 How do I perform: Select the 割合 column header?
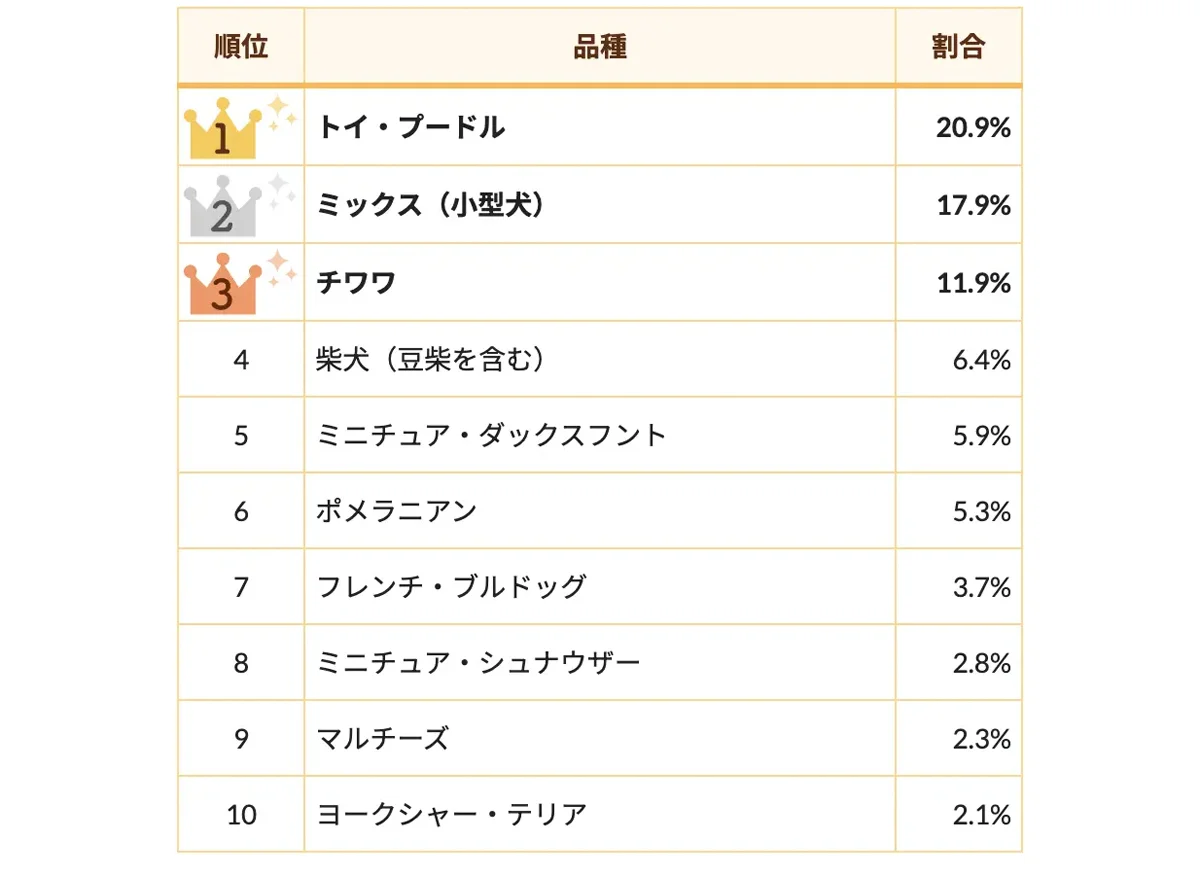[959, 47]
